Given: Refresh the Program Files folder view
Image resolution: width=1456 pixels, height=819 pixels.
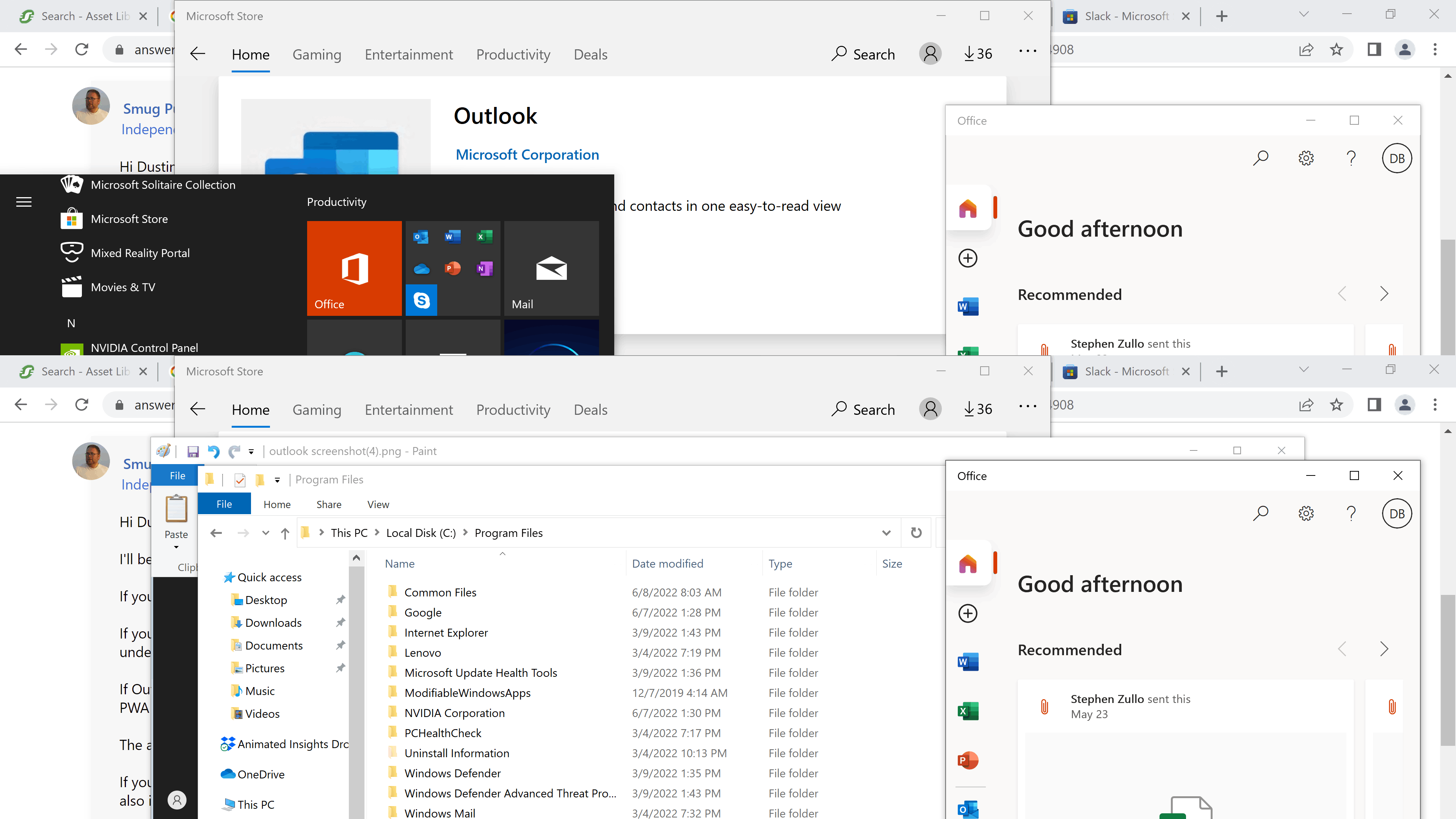Looking at the screenshot, I should [916, 532].
